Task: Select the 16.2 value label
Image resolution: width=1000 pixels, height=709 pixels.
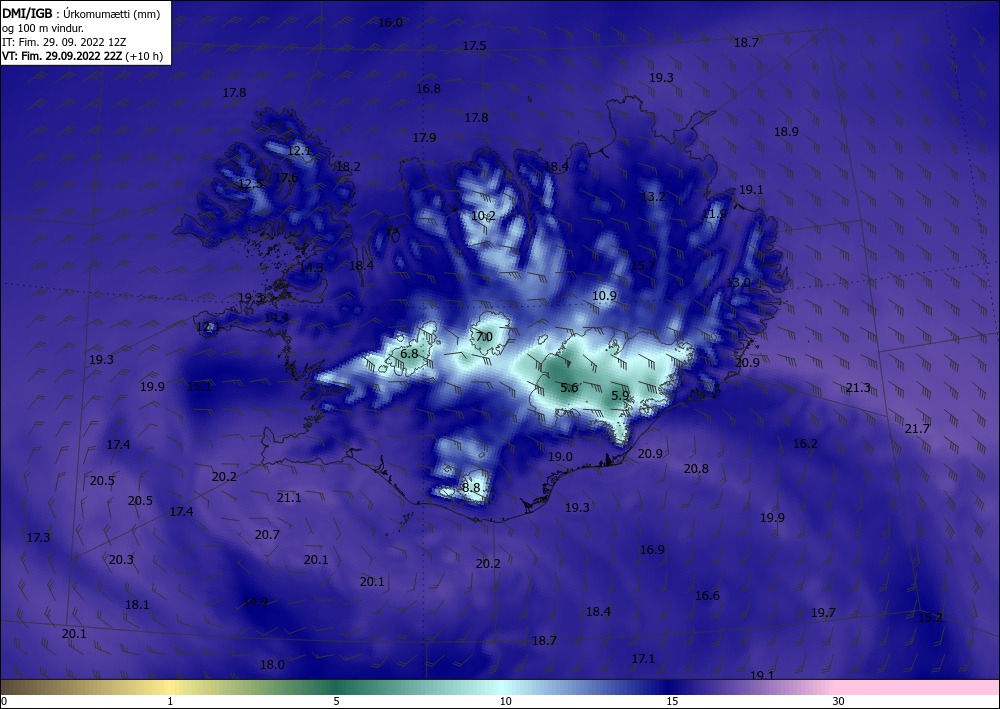Action: pos(805,444)
